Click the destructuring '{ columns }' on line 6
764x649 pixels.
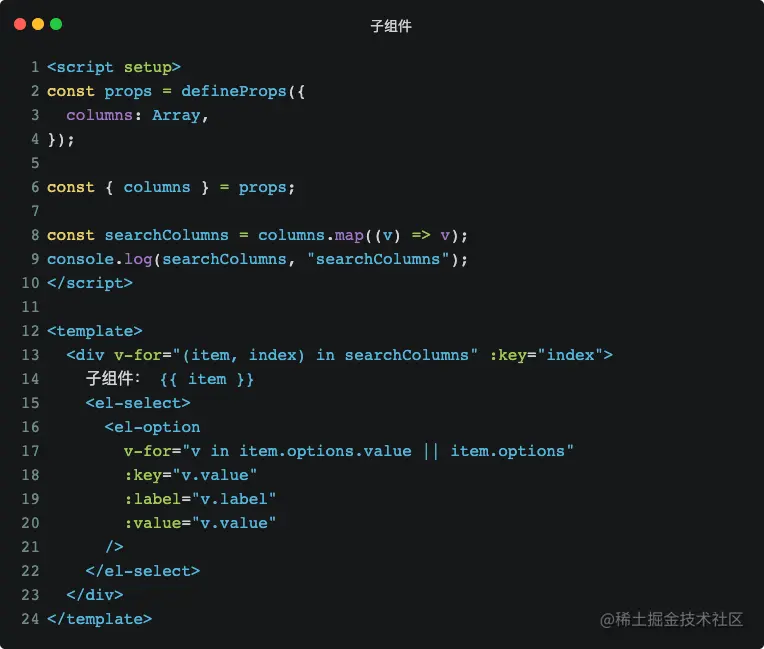[157, 187]
